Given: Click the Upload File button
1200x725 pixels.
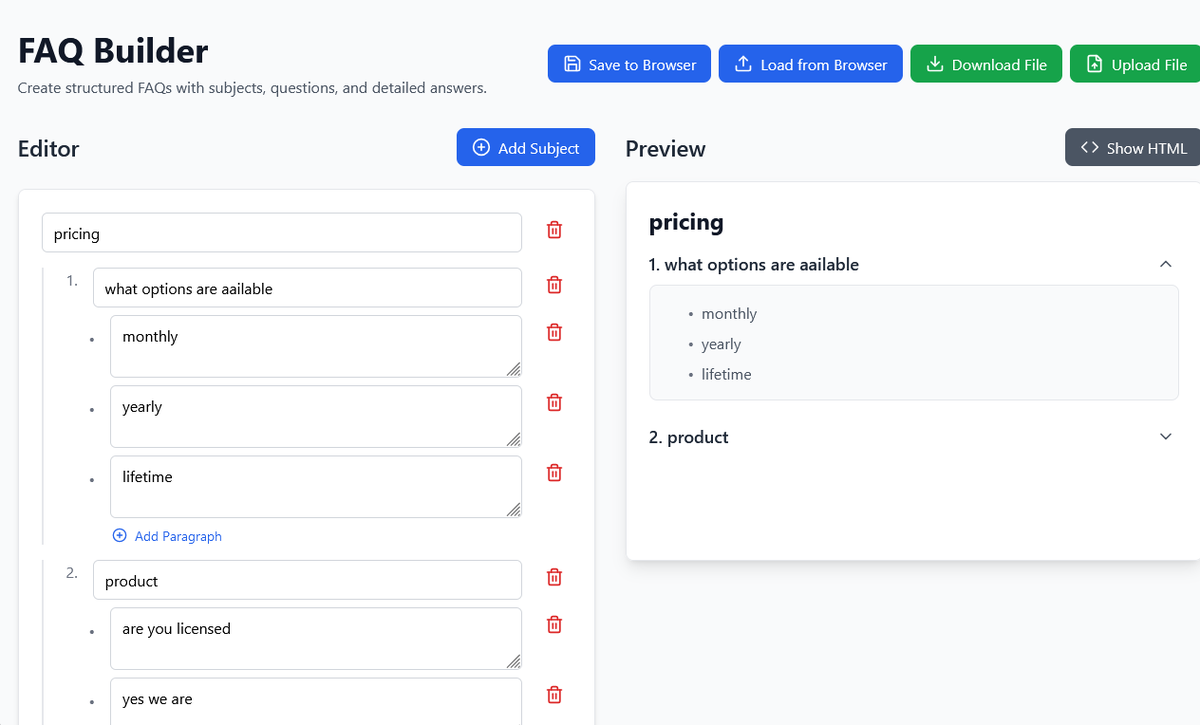Looking at the screenshot, I should [x=1136, y=64].
